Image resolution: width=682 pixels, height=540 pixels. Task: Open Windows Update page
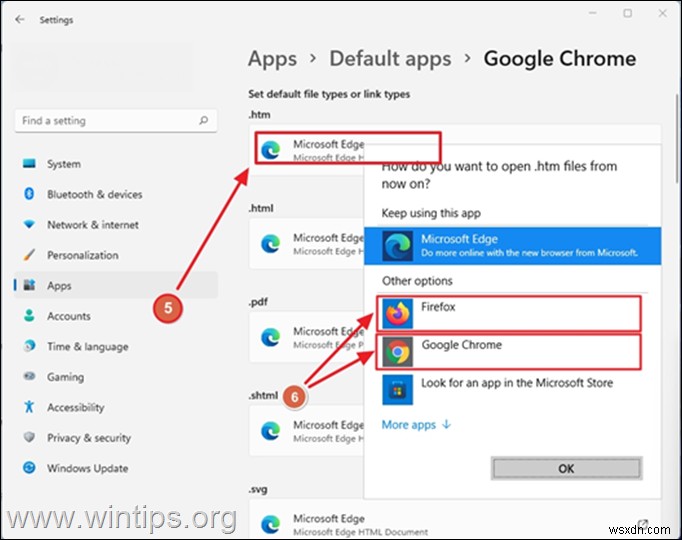[x=116, y=468]
